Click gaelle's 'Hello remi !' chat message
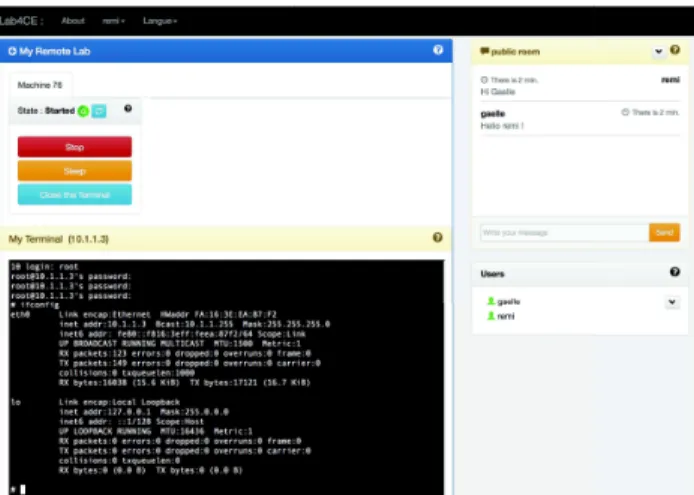The height and width of the screenshot is (495, 694). coord(502,126)
